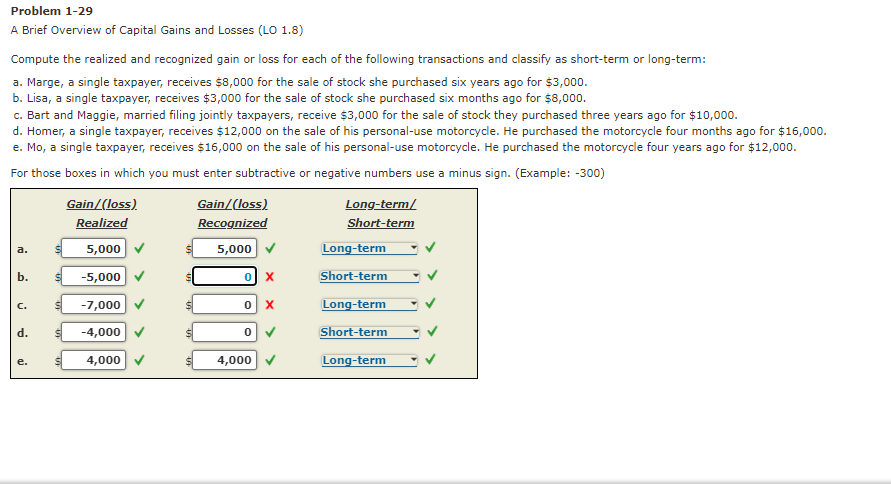
Task: Click the red X beside row b Recognized
Action: pos(270,277)
